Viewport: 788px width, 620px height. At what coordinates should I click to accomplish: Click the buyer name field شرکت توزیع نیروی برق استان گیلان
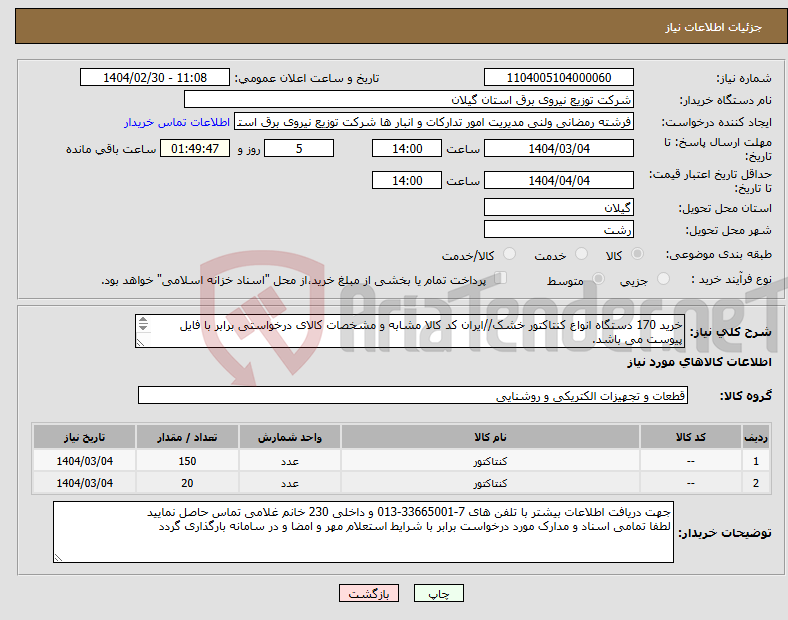tap(409, 99)
